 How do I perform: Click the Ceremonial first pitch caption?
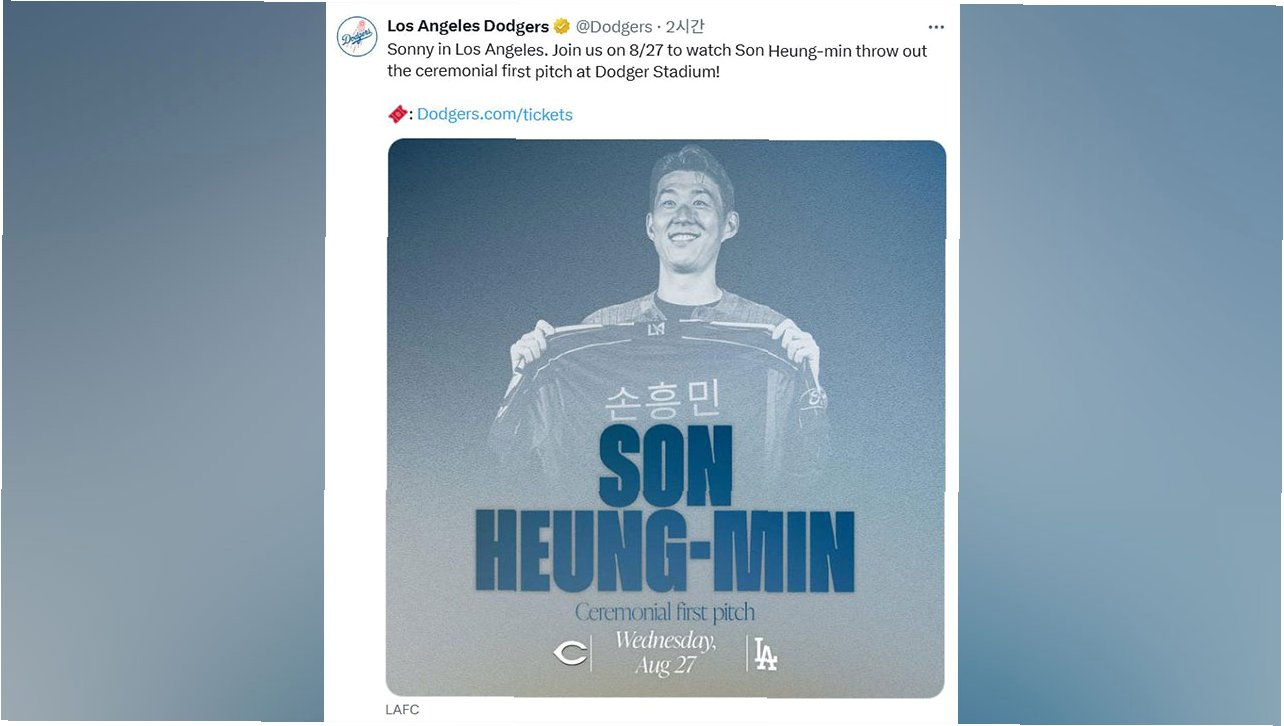664,612
